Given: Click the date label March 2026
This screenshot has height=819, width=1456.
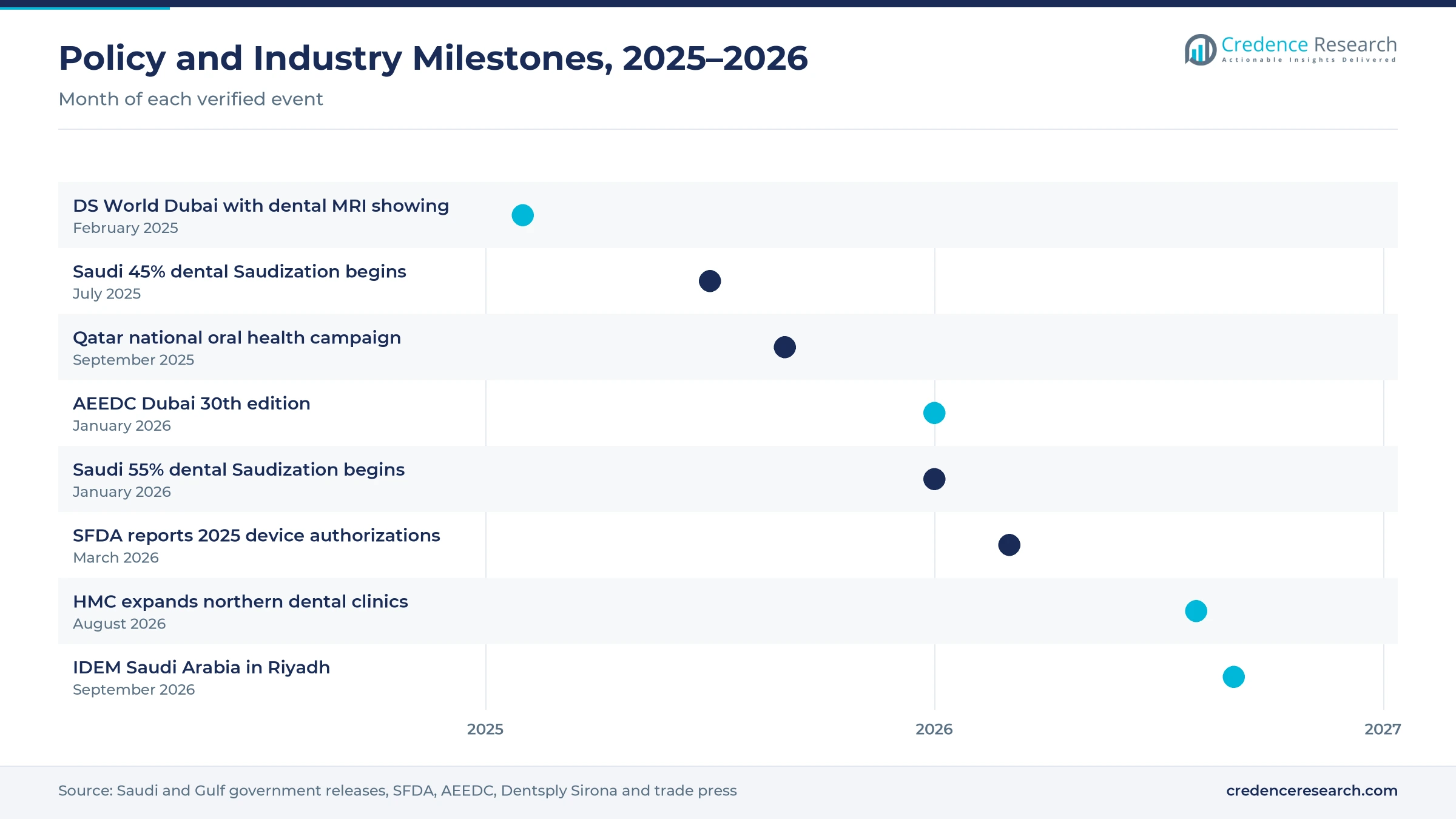Looking at the screenshot, I should (x=116, y=558).
